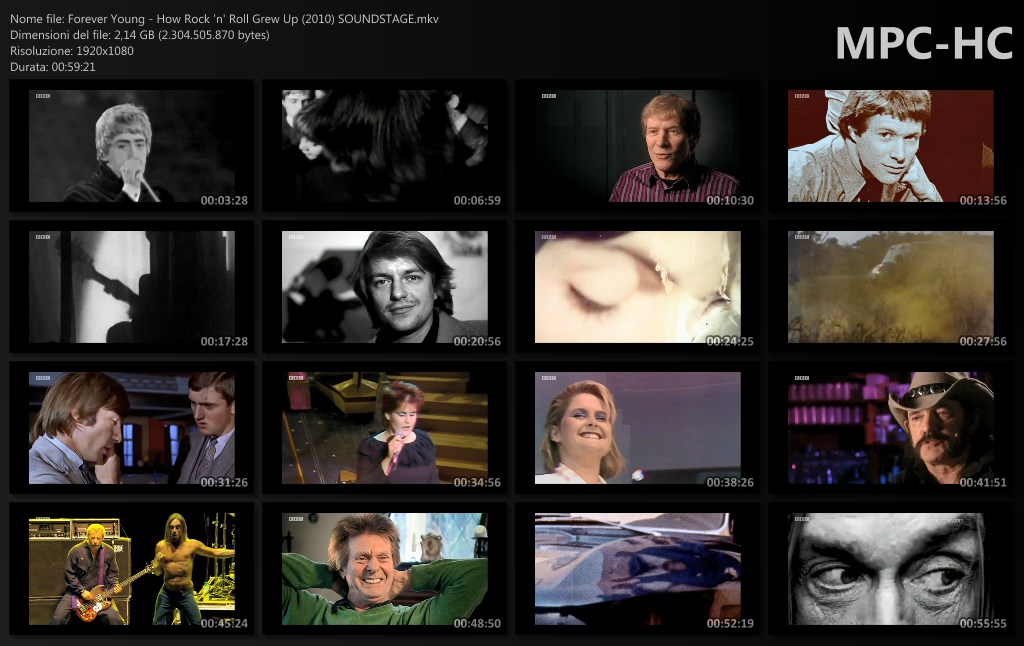Select the thumbnail at 00:03:28

point(132,146)
